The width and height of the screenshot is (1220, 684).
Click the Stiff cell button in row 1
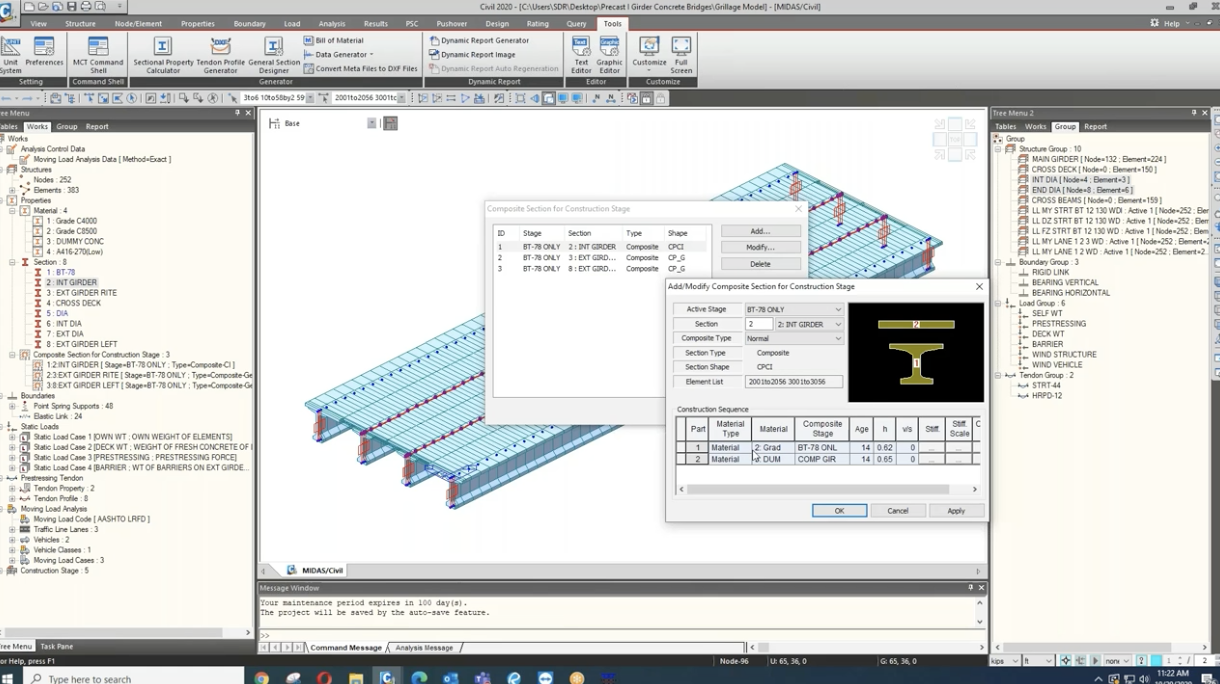(x=932, y=448)
